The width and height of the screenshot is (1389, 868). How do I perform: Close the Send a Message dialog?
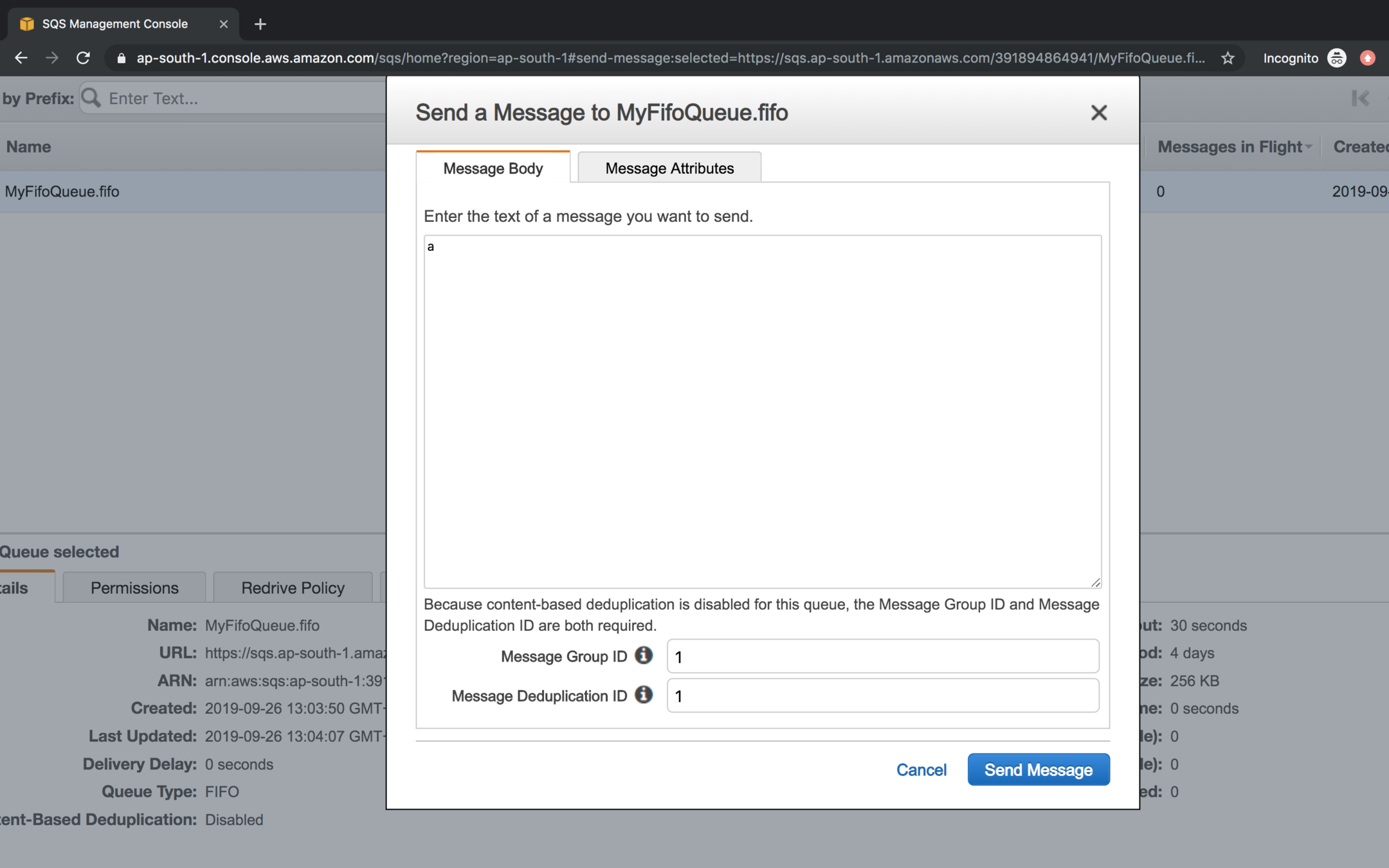point(1098,113)
